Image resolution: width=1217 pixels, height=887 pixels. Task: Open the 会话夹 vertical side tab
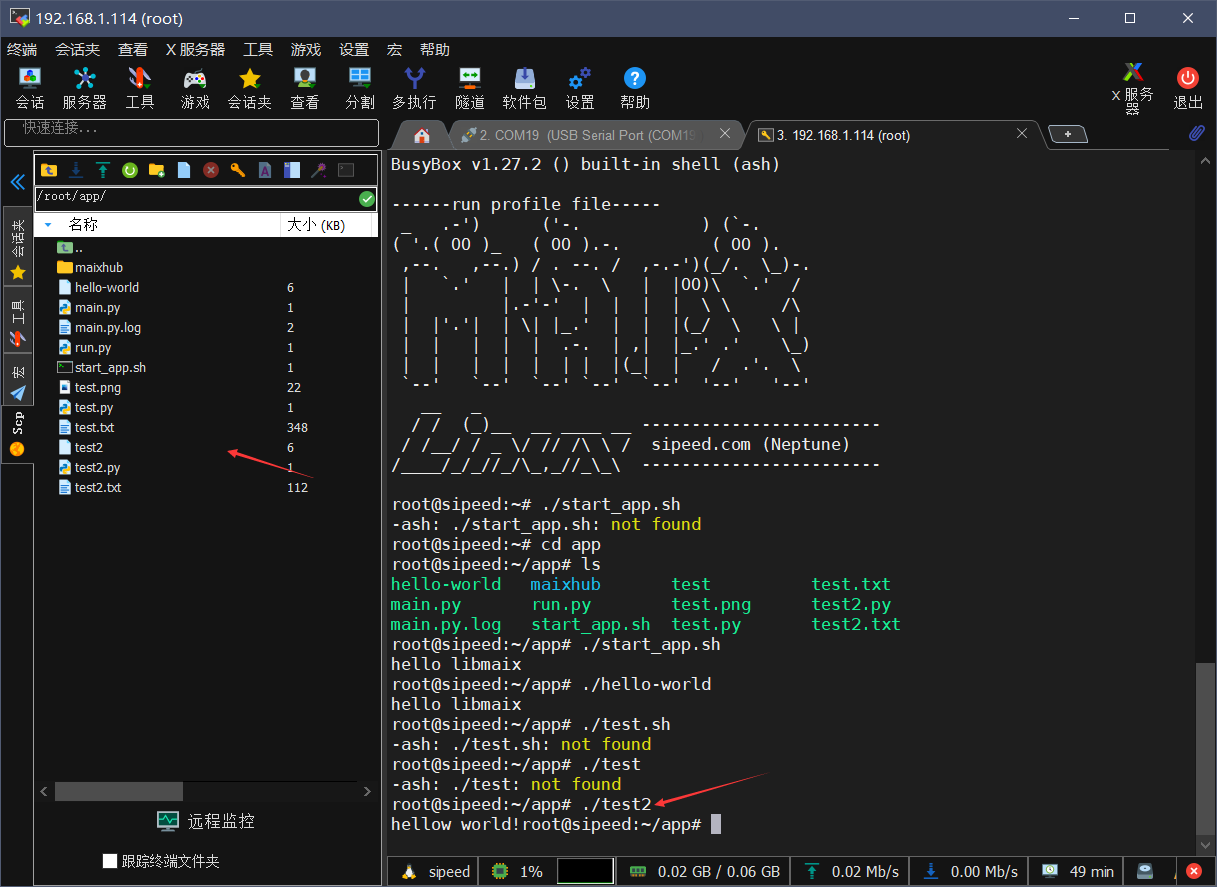point(17,246)
